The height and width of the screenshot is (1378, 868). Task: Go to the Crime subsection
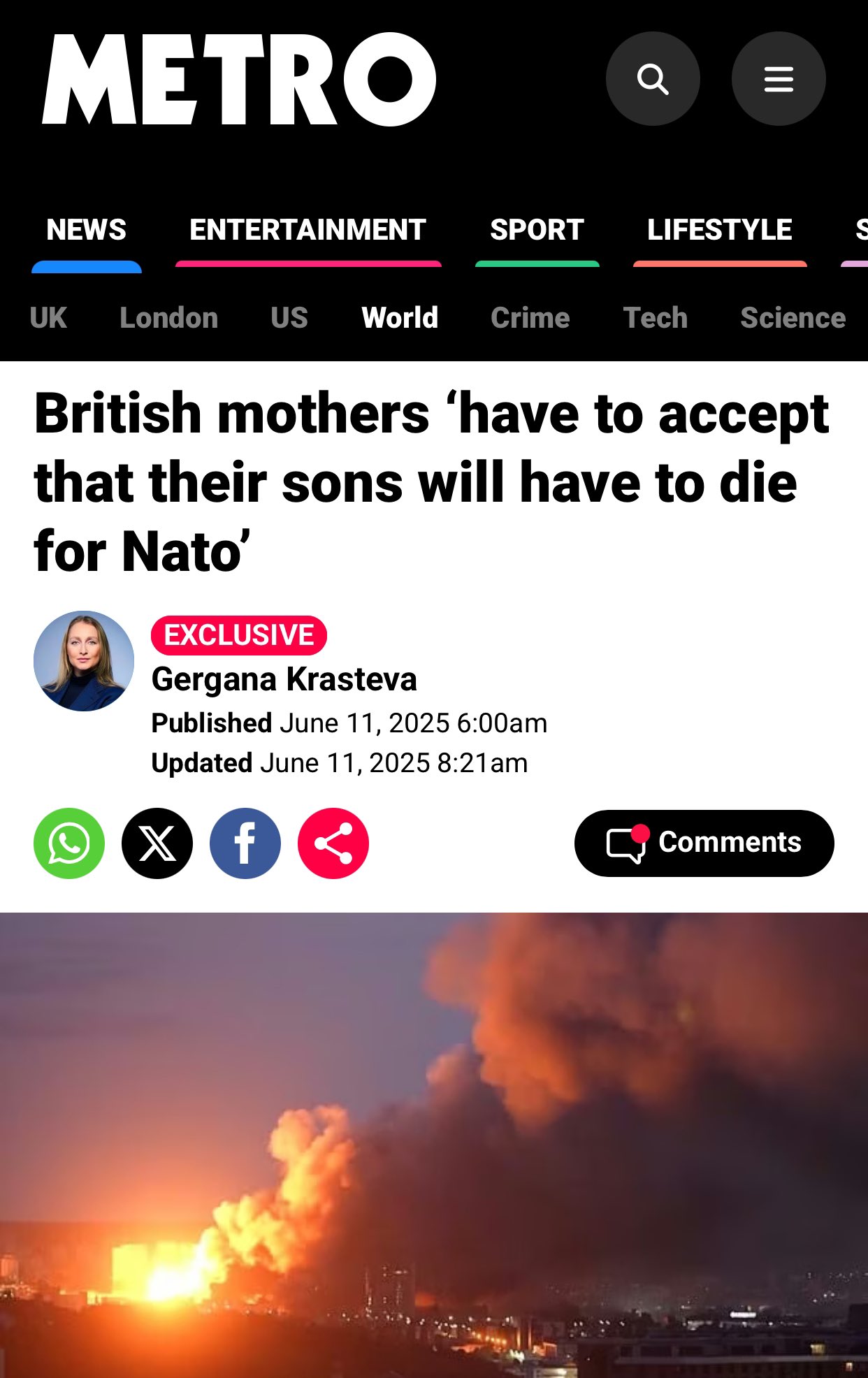[530, 318]
